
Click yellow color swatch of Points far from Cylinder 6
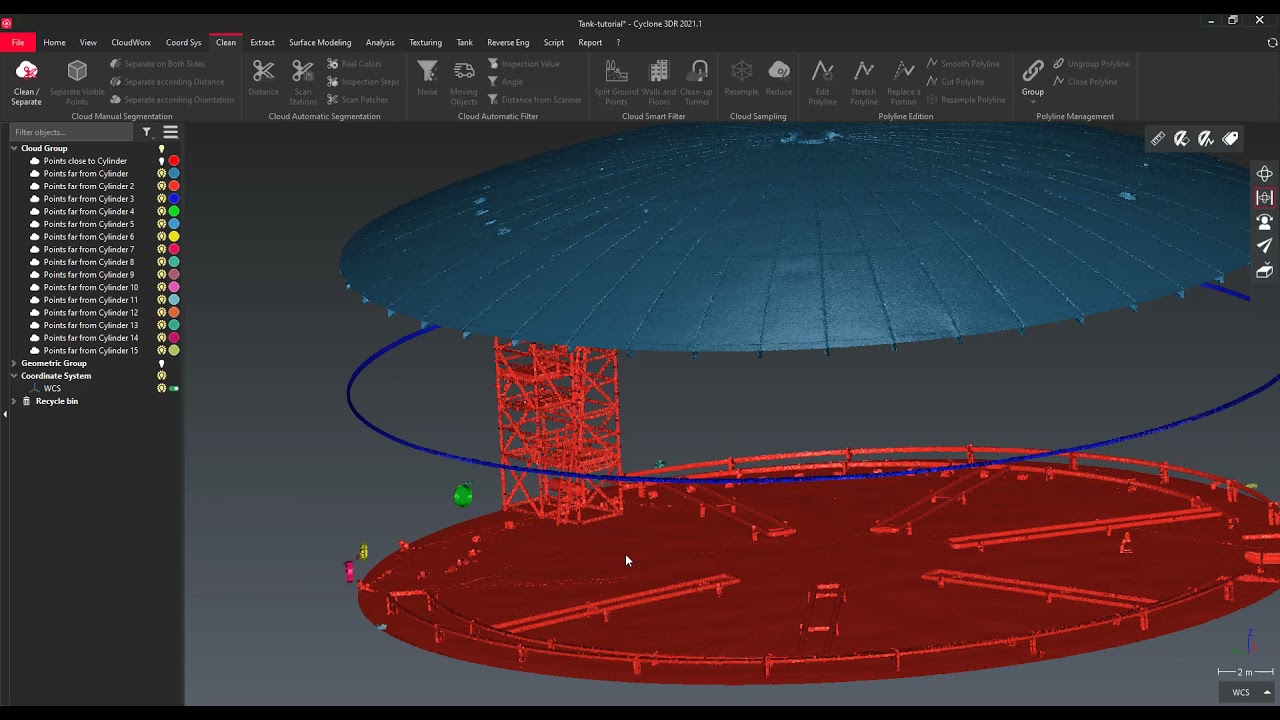click(174, 237)
